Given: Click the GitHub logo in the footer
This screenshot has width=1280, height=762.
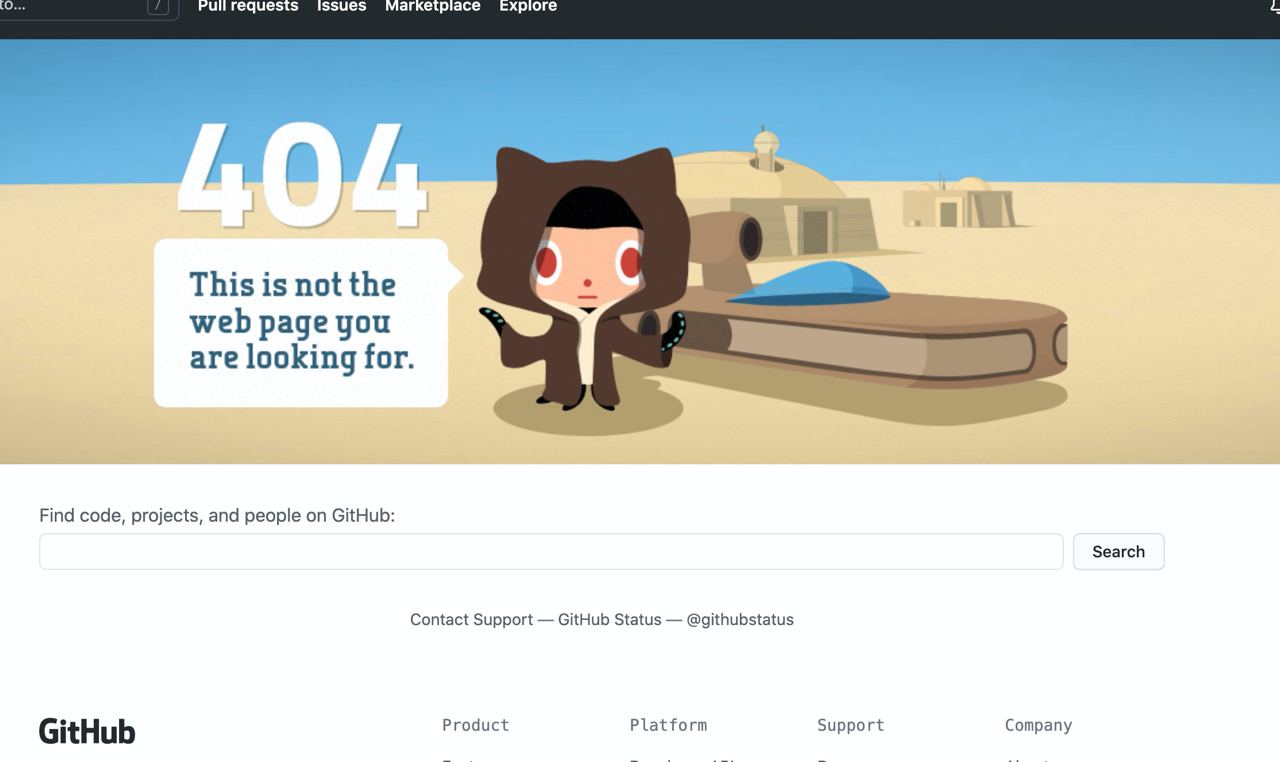Looking at the screenshot, I should 87,731.
